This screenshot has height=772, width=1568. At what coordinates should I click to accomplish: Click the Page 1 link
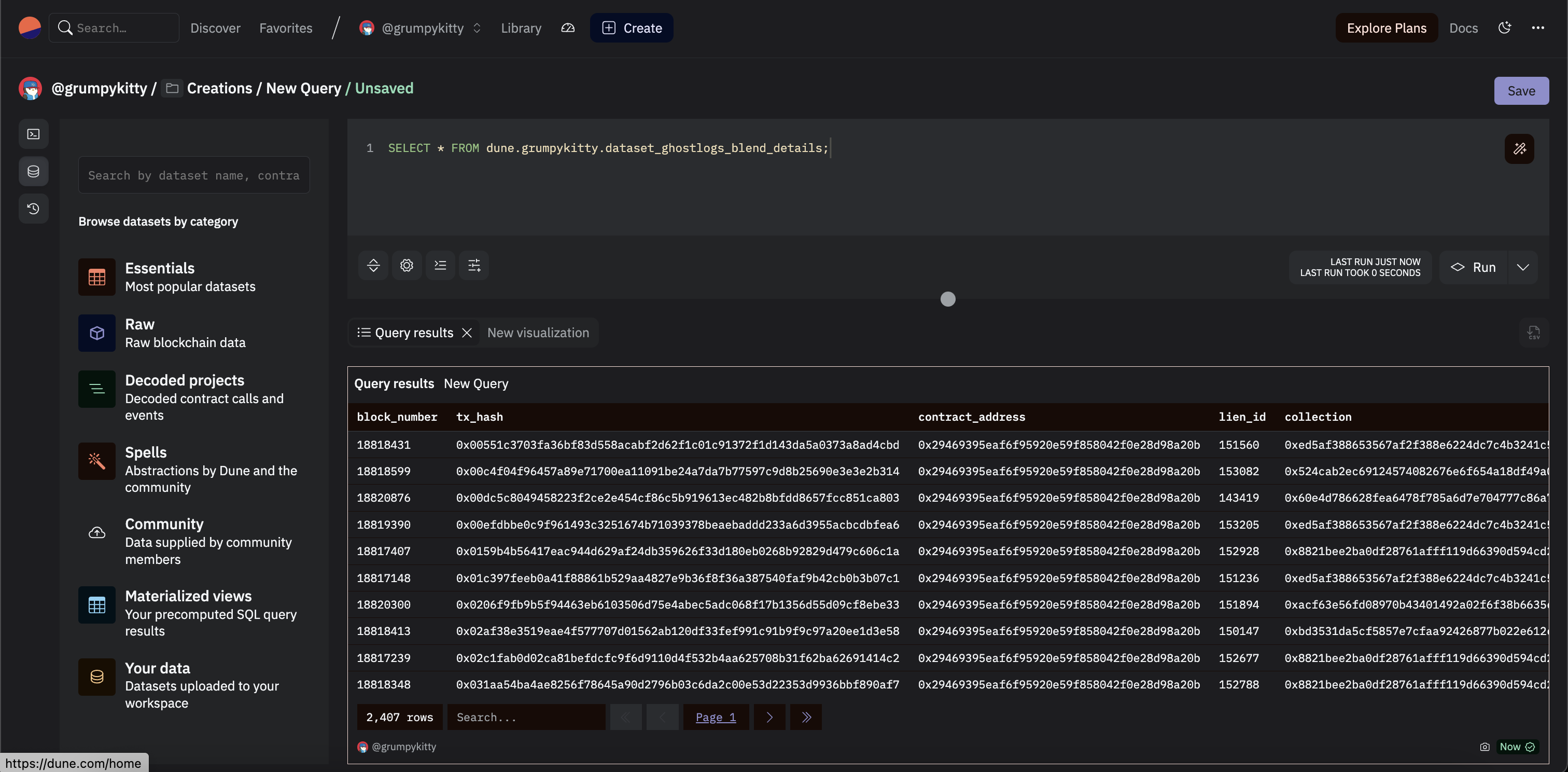[715, 717]
